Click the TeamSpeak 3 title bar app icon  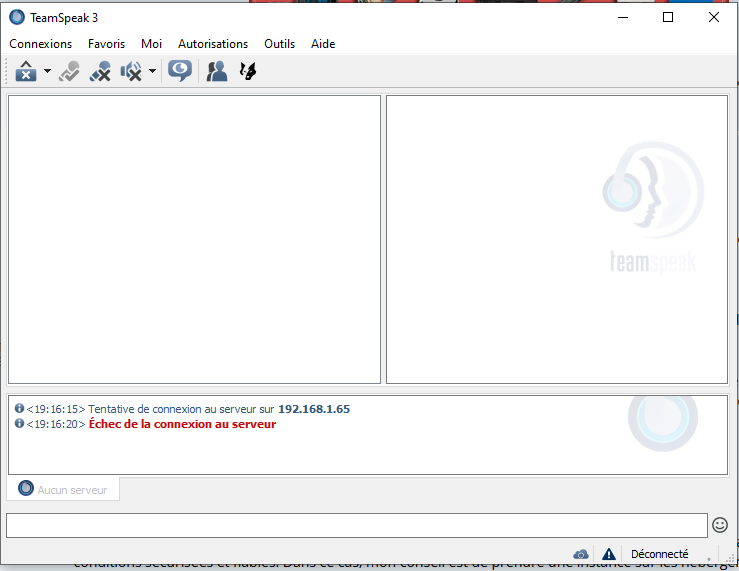(x=17, y=17)
